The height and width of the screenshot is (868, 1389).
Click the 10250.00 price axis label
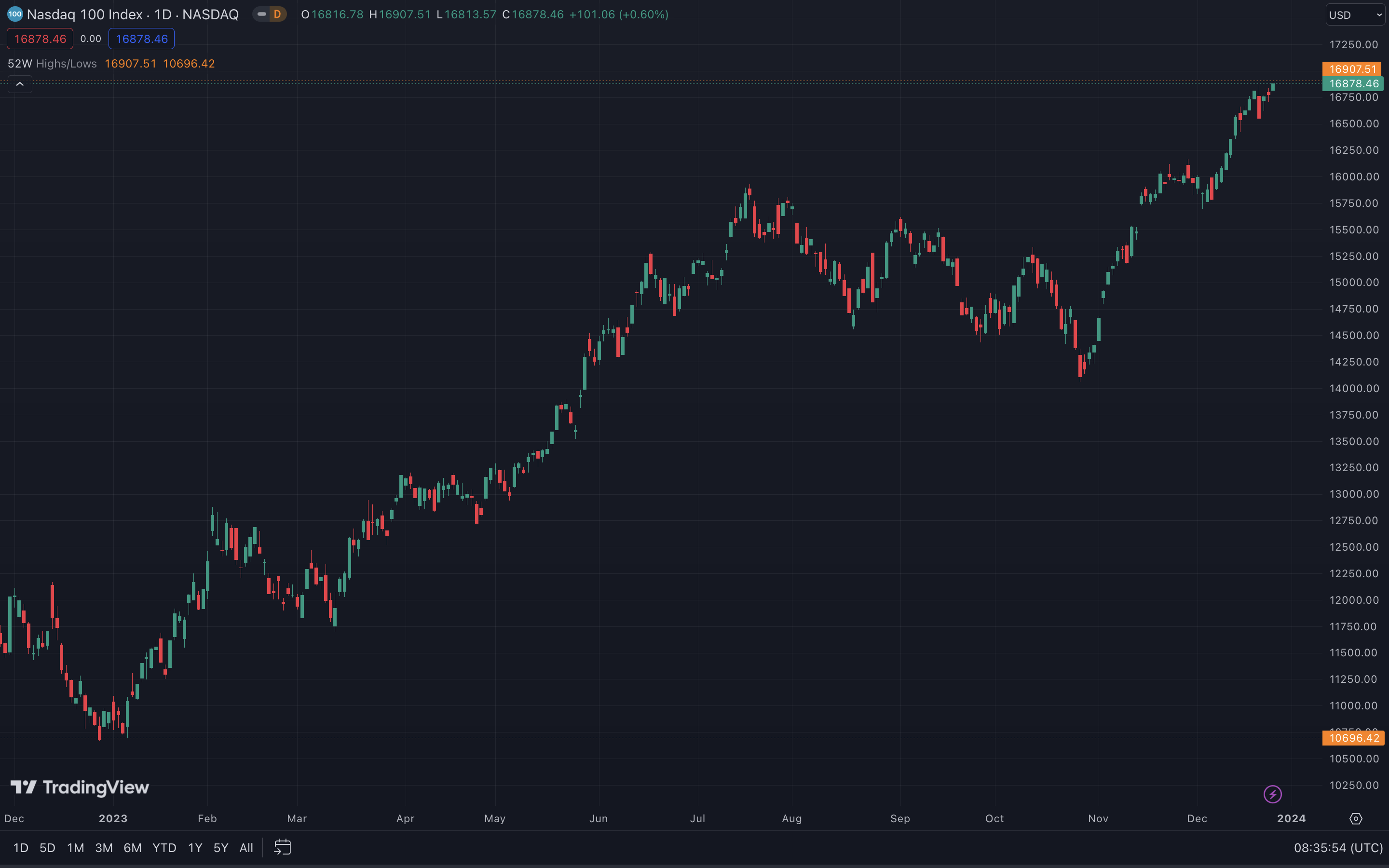coord(1354,786)
